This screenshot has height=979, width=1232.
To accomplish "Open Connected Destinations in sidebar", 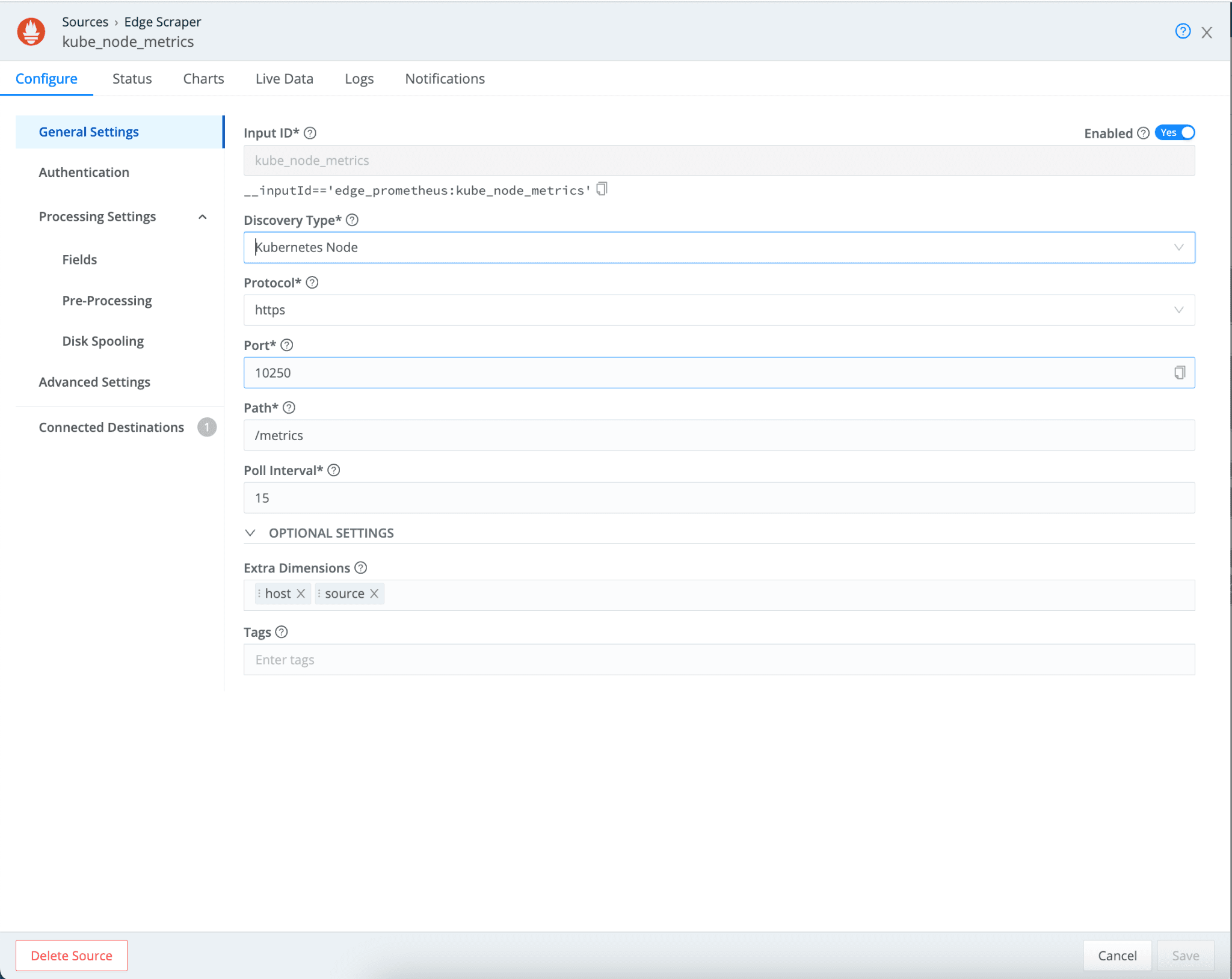I will pos(111,427).
